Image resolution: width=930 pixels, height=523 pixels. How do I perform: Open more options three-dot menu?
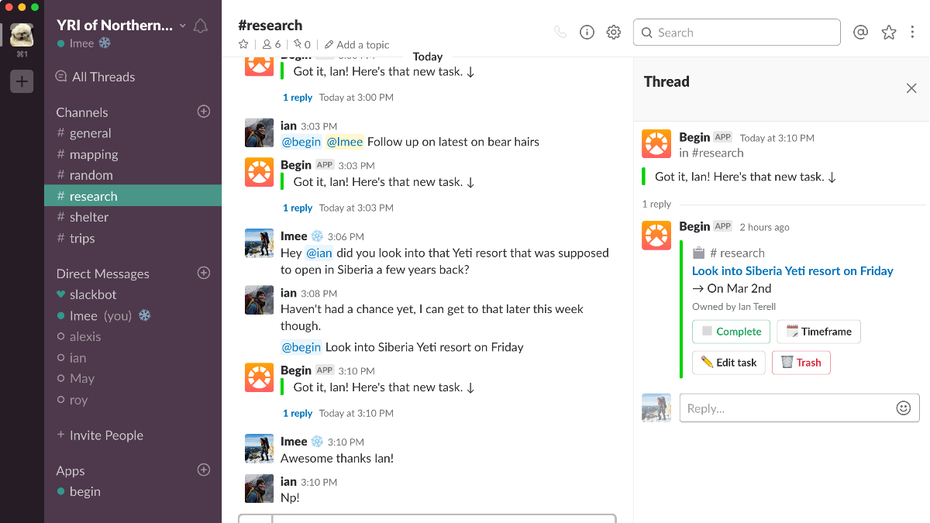(912, 32)
